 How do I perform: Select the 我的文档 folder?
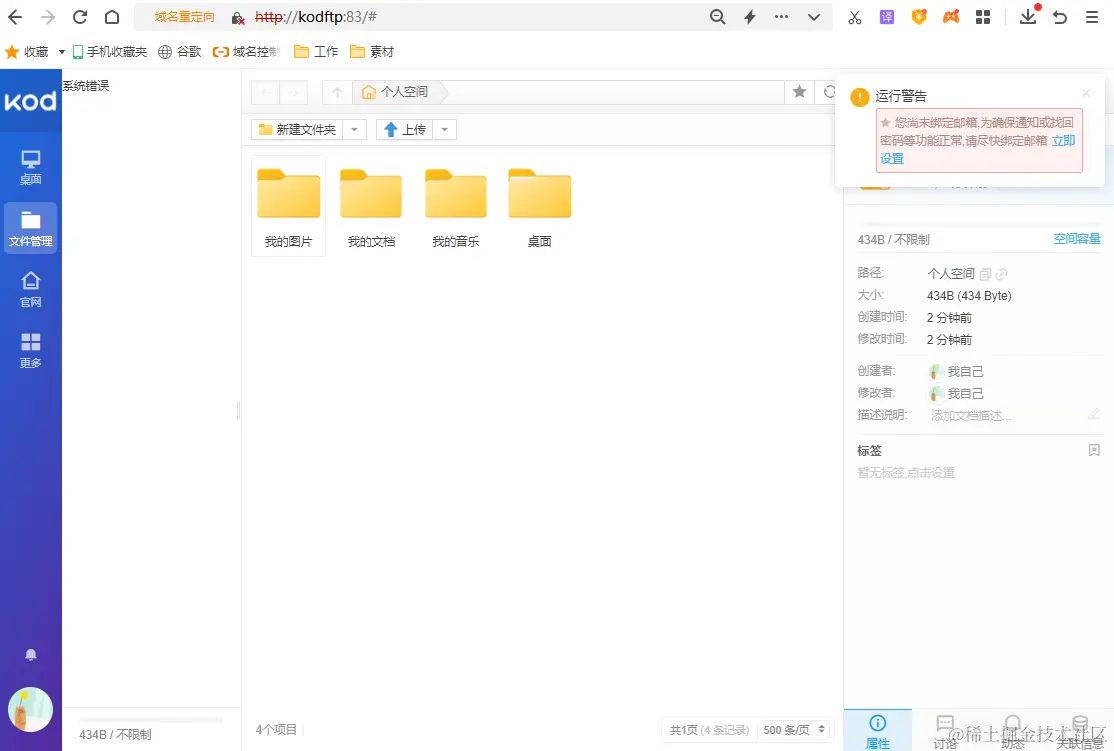tap(371, 206)
